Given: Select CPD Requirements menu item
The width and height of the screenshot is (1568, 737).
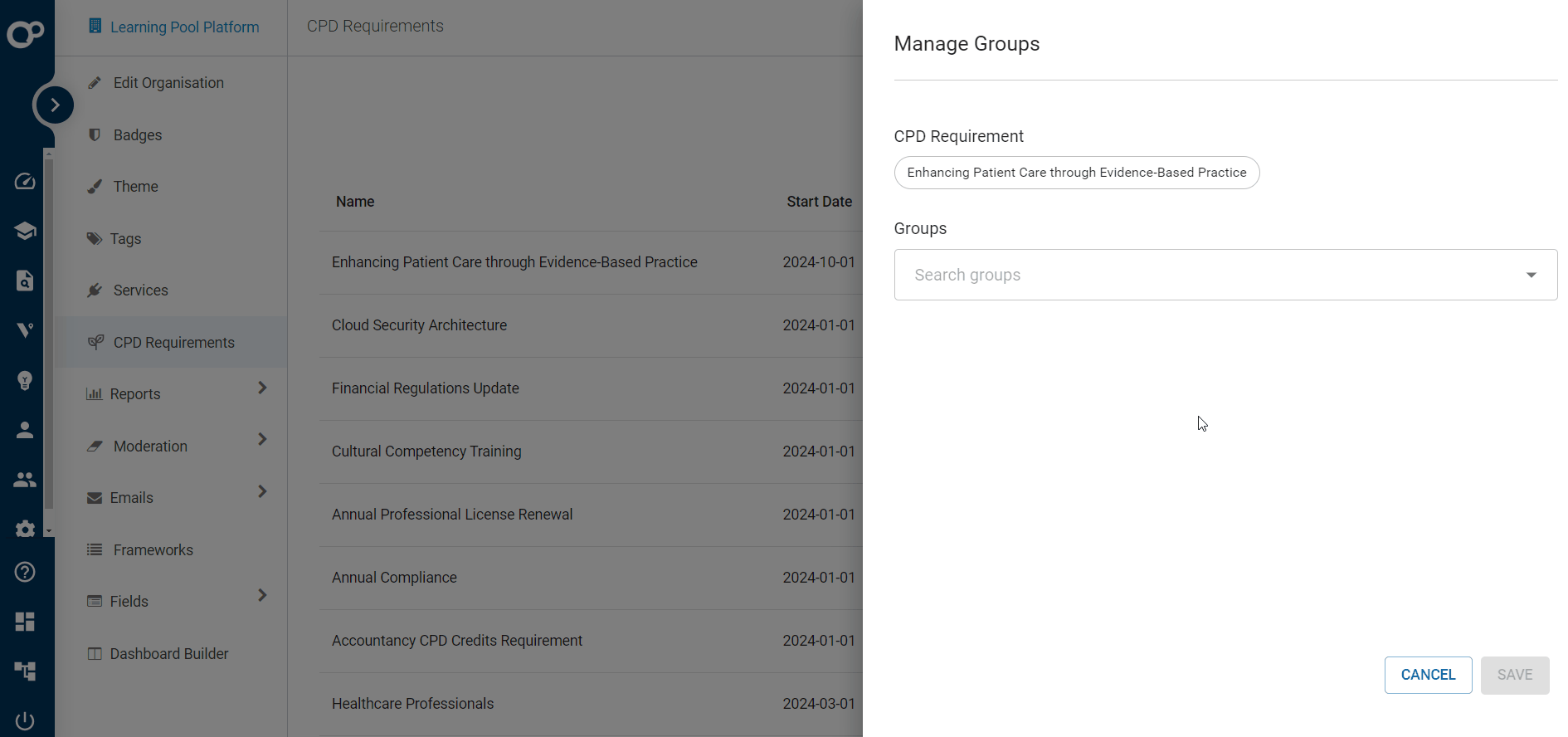Looking at the screenshot, I should coord(171,343).
